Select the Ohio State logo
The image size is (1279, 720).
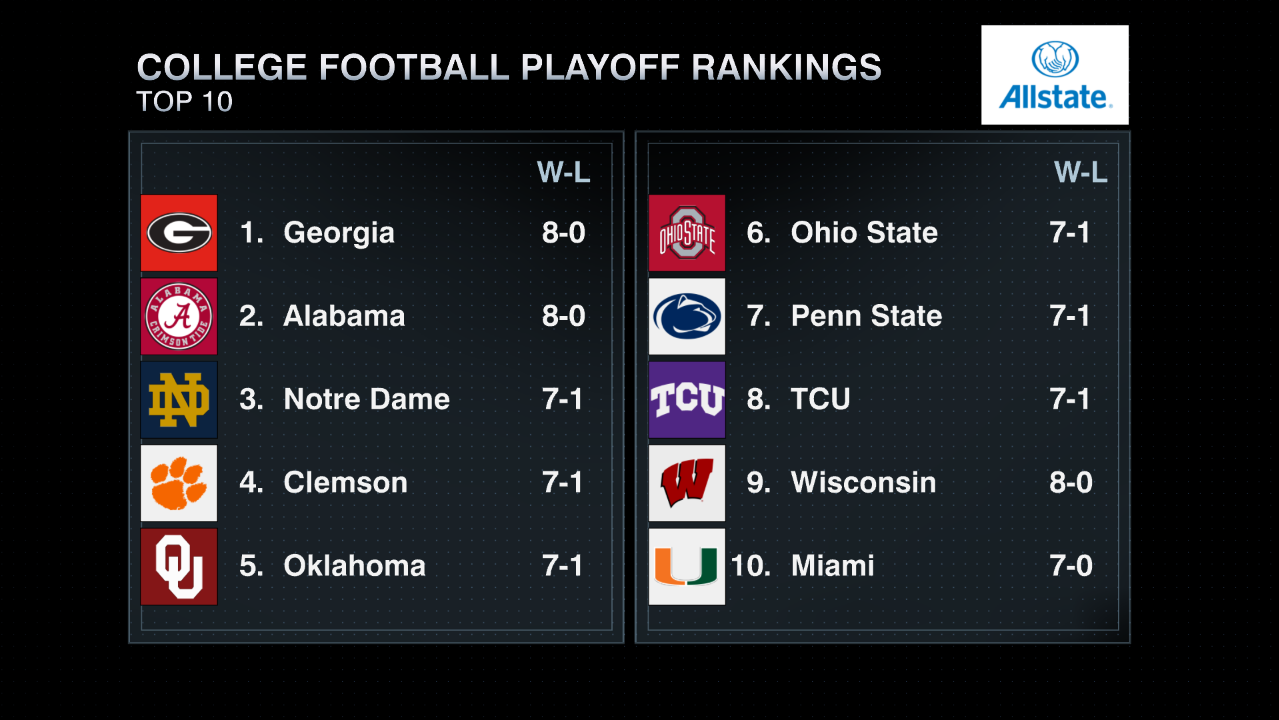click(687, 233)
